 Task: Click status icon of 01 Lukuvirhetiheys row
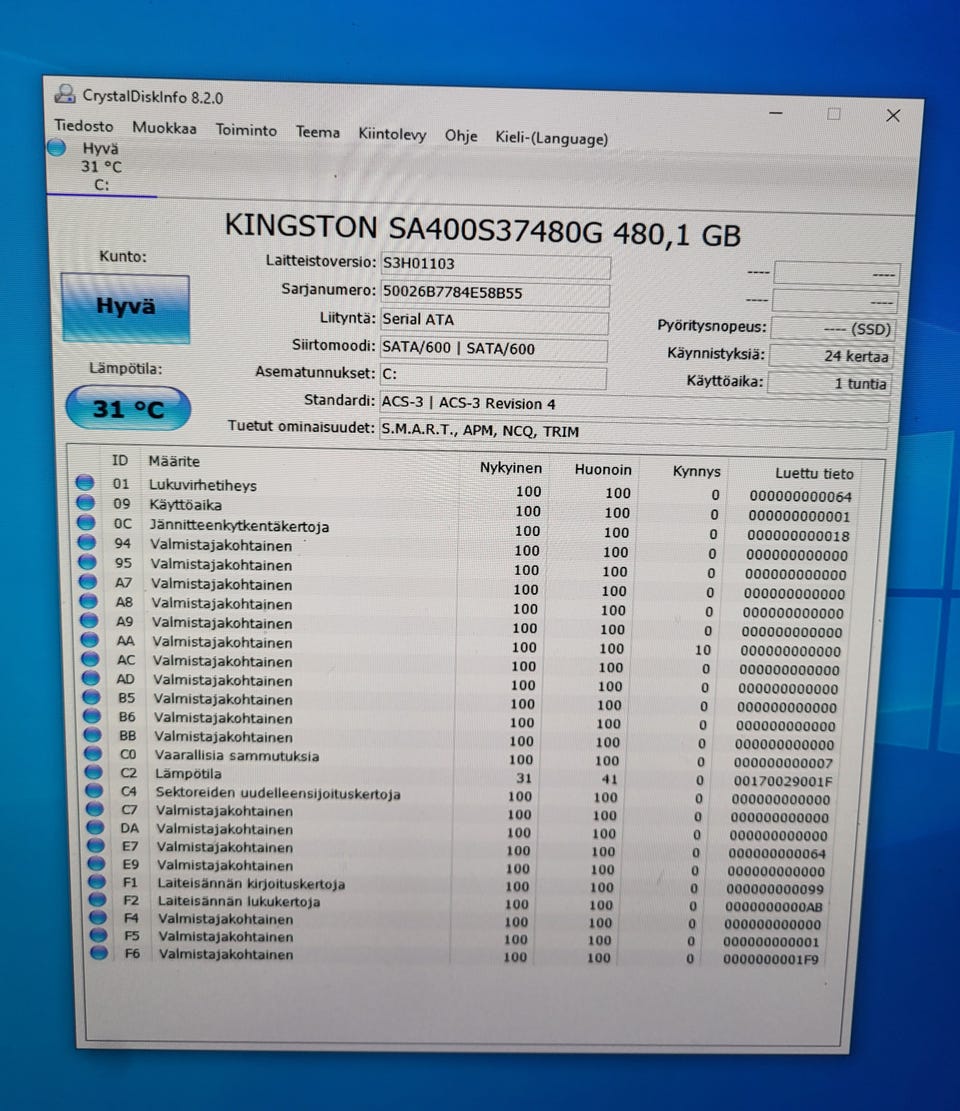[x=85, y=483]
